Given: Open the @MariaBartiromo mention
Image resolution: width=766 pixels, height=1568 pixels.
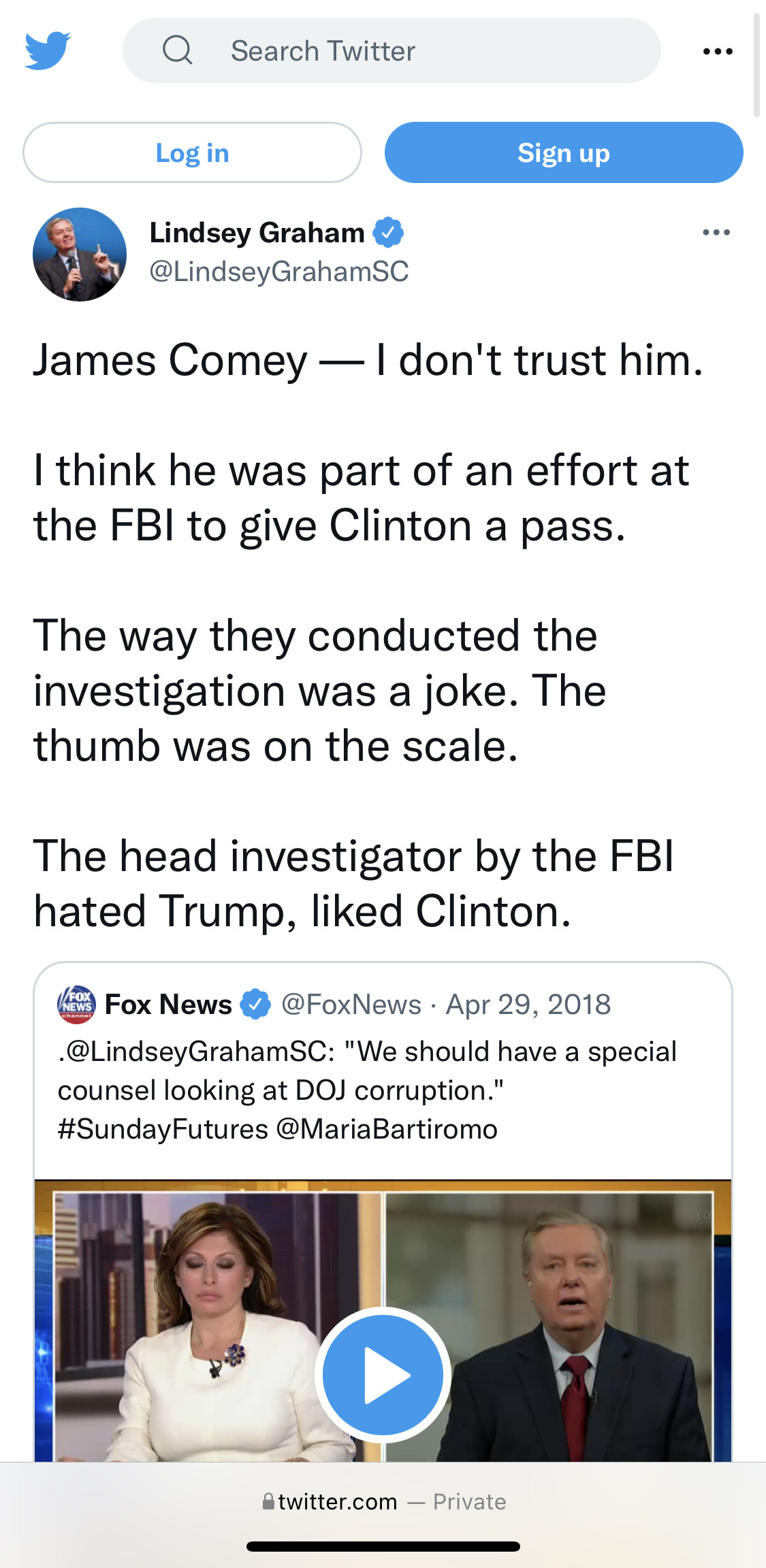Looking at the screenshot, I should (x=387, y=1129).
